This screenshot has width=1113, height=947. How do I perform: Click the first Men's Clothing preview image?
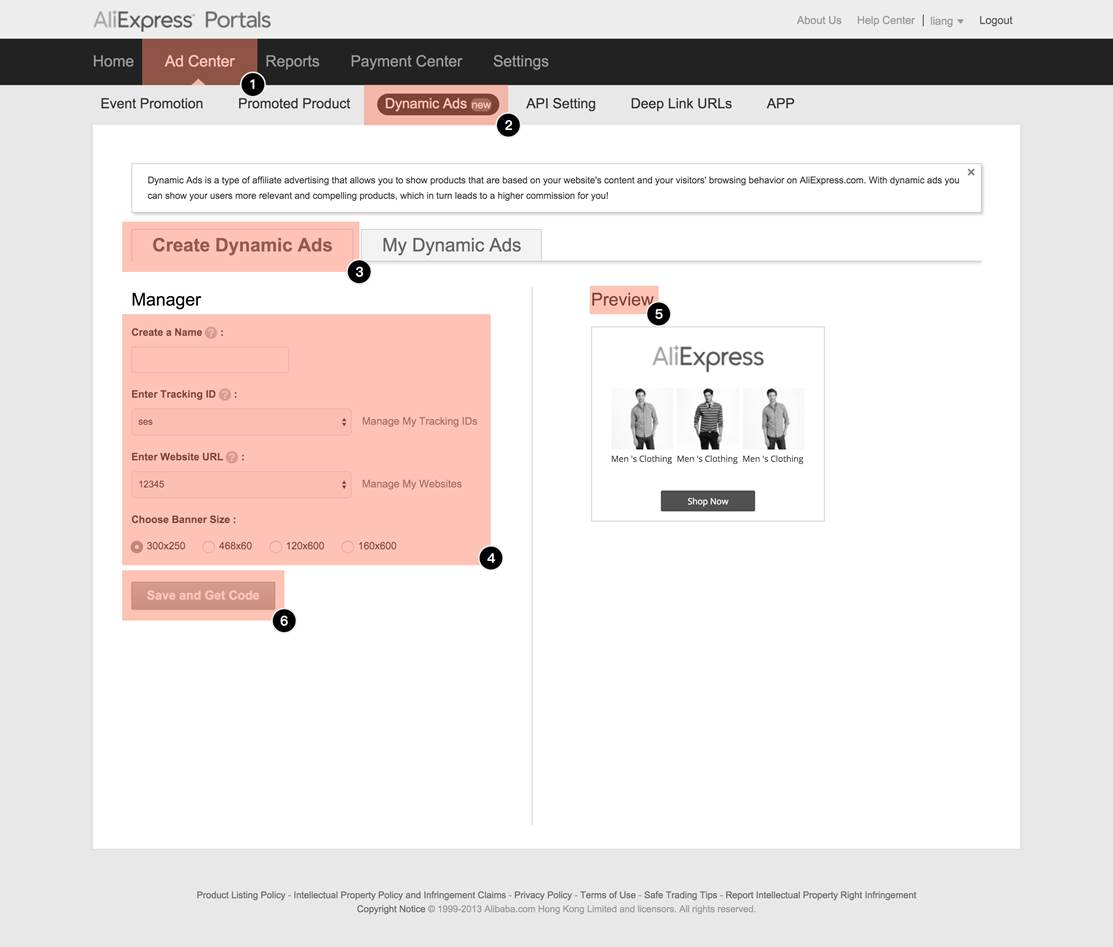pos(642,419)
